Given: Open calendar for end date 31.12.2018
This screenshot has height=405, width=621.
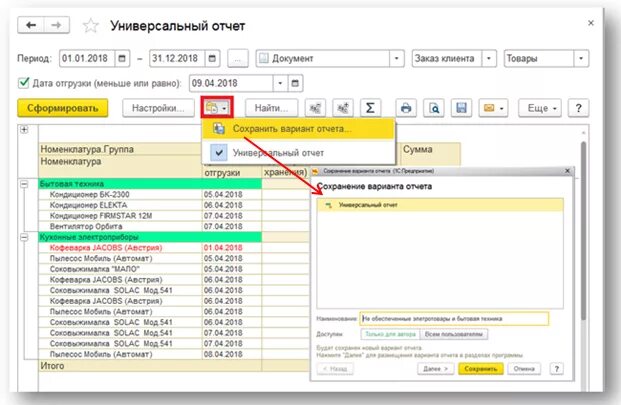Looking at the screenshot, I should click(212, 59).
